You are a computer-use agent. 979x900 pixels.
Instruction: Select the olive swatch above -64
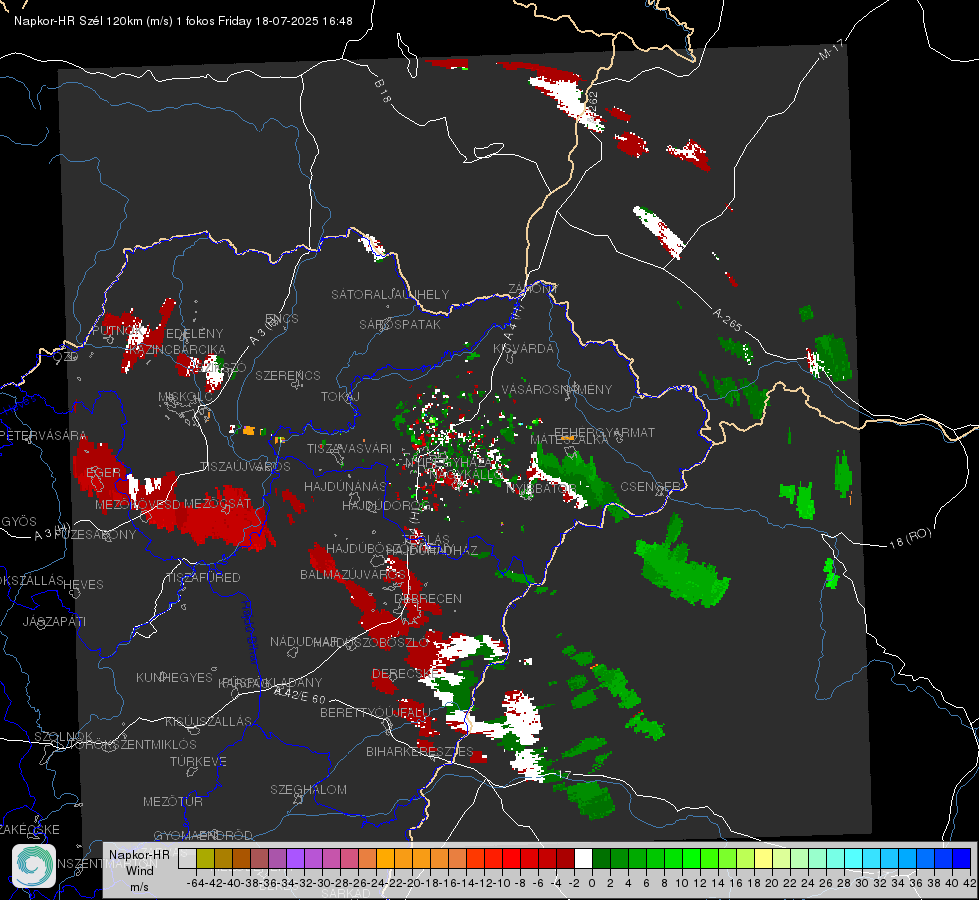(205, 859)
